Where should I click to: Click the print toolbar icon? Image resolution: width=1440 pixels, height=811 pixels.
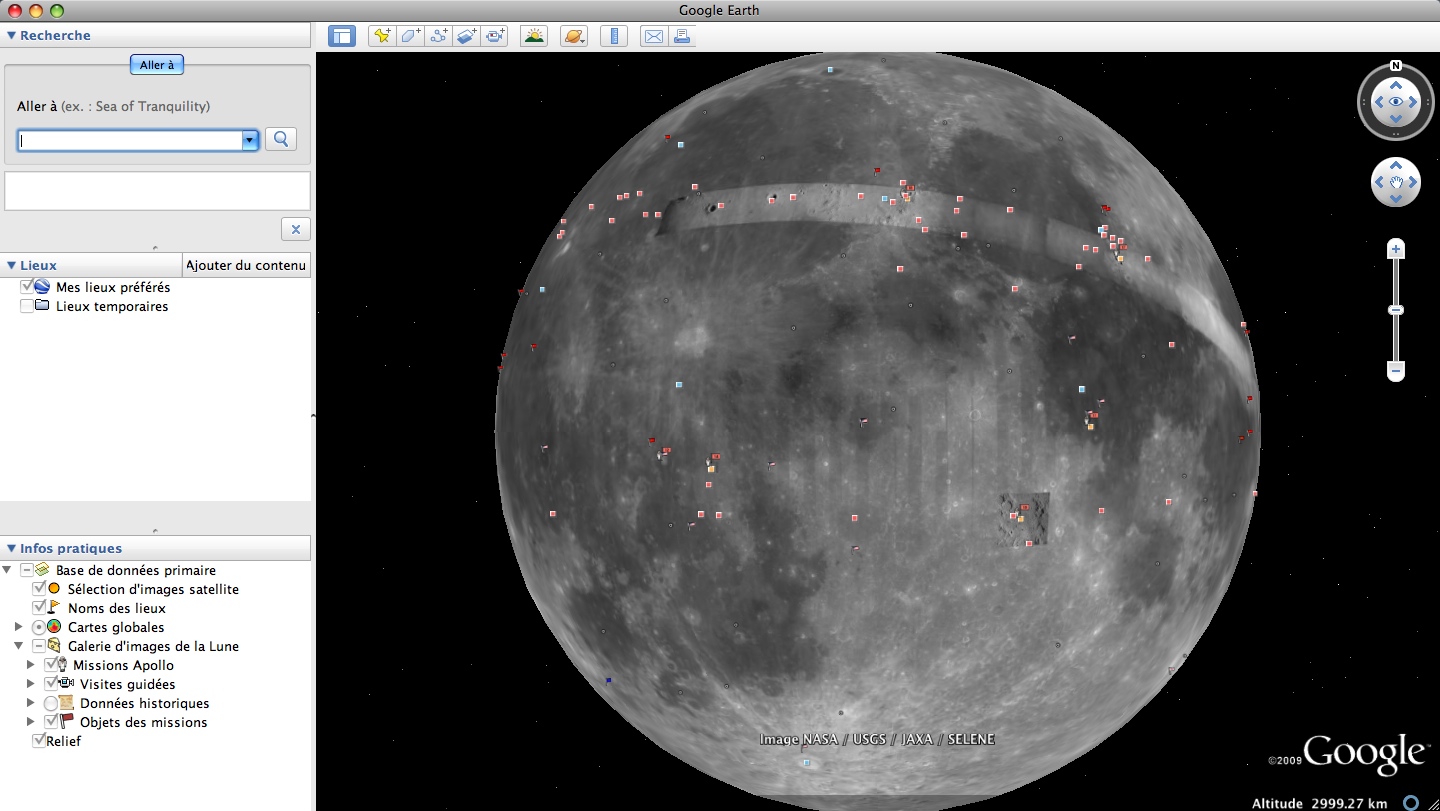click(x=682, y=36)
